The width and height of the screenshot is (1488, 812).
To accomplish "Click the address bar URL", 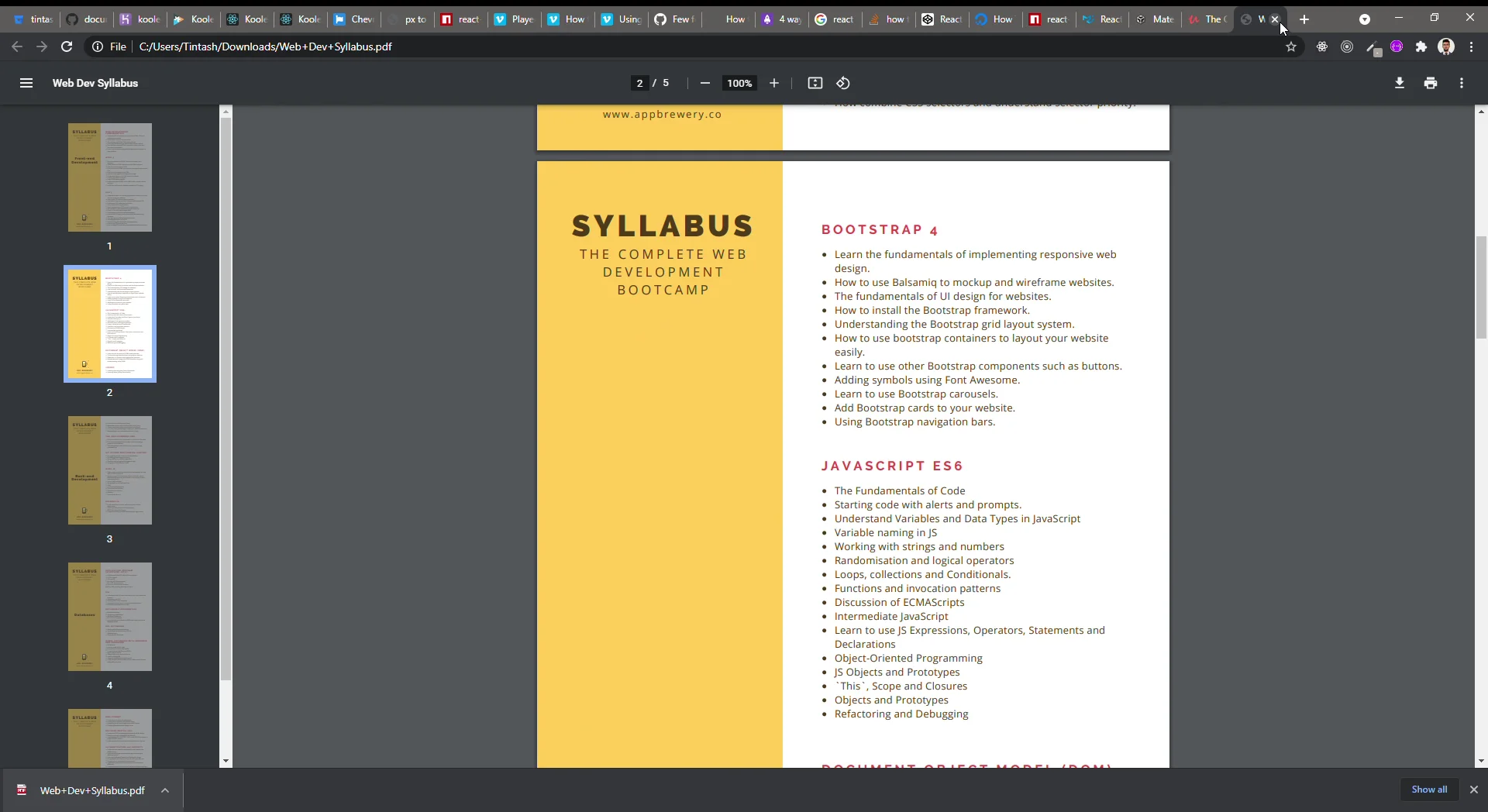I will [x=266, y=46].
